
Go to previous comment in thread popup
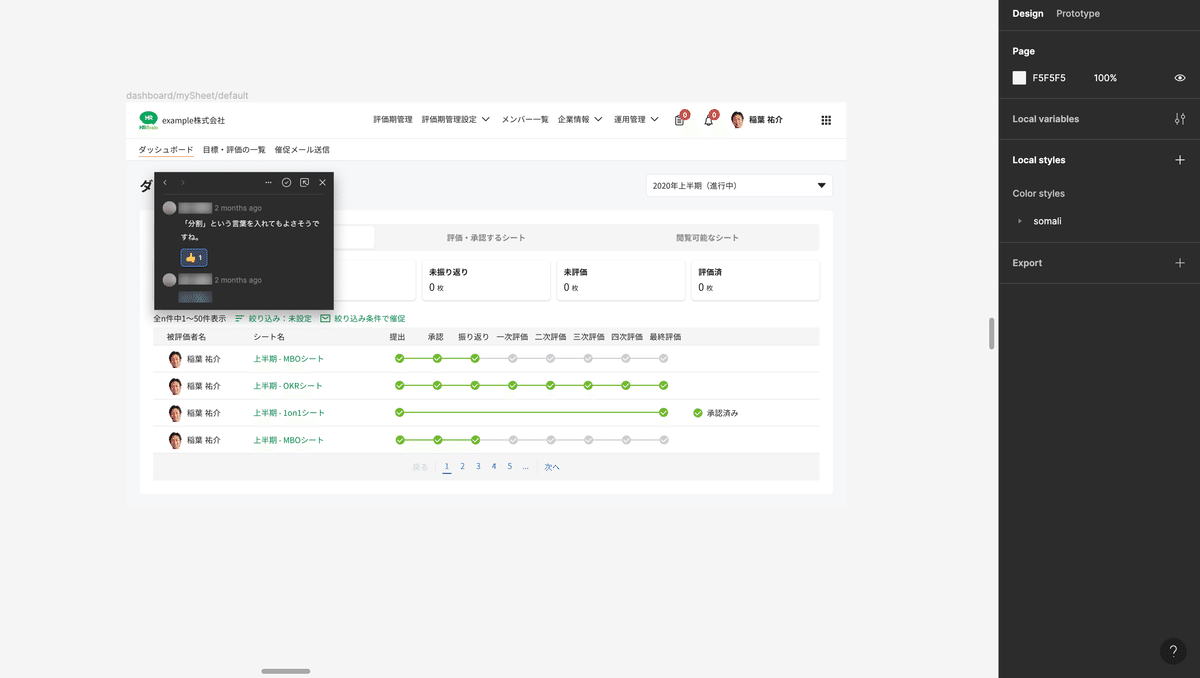(x=165, y=183)
